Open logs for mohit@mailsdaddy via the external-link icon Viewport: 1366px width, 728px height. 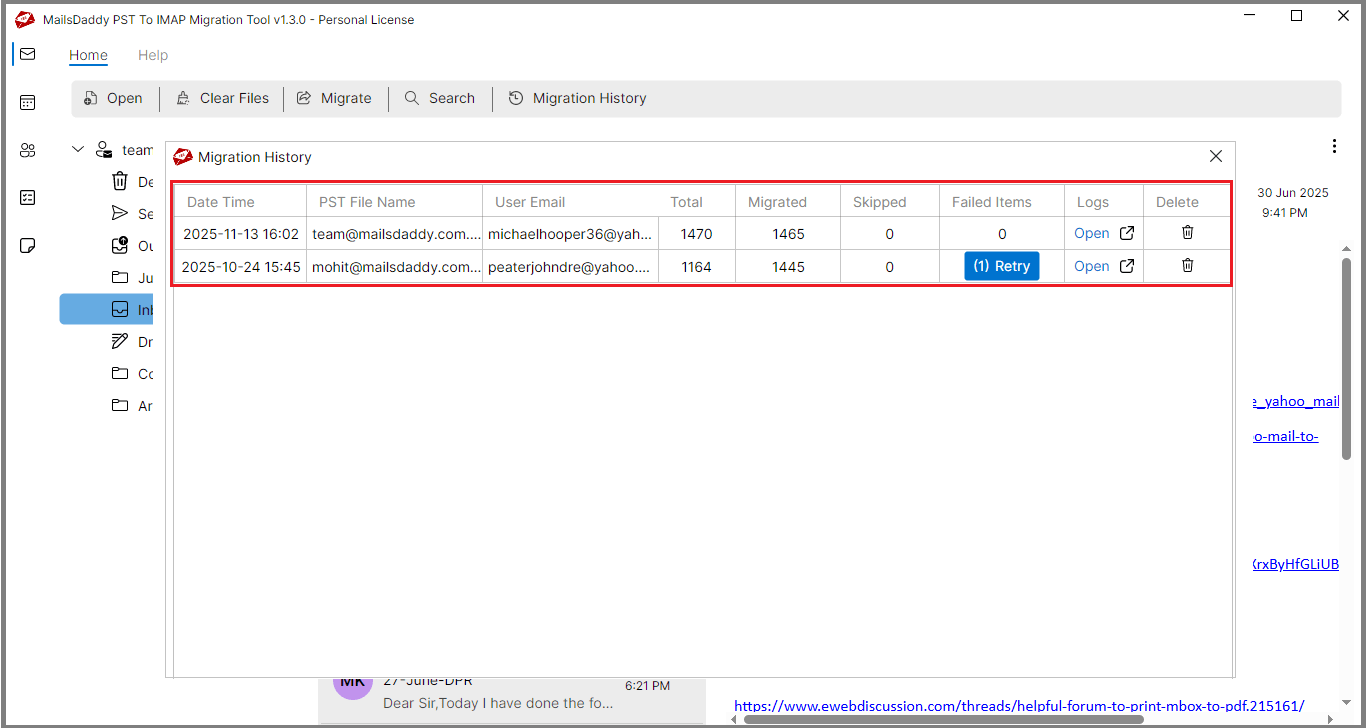pos(1127,265)
